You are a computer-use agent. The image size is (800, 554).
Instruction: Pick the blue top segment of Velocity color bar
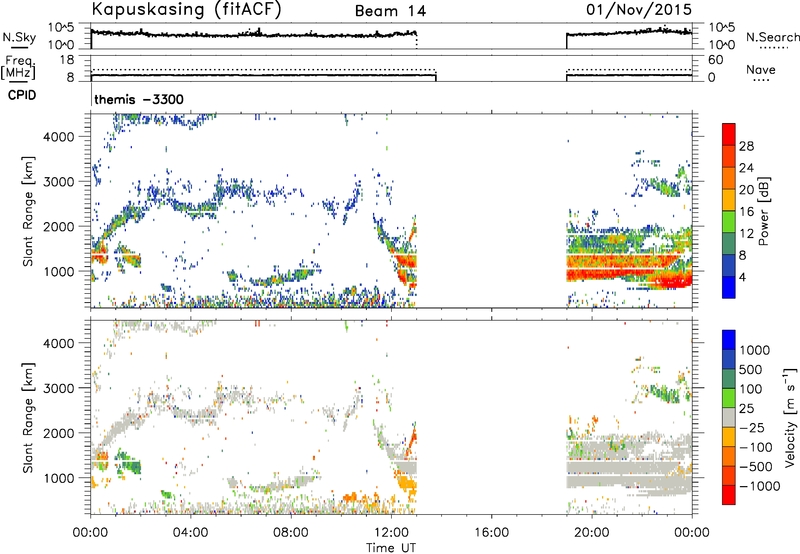click(729, 340)
